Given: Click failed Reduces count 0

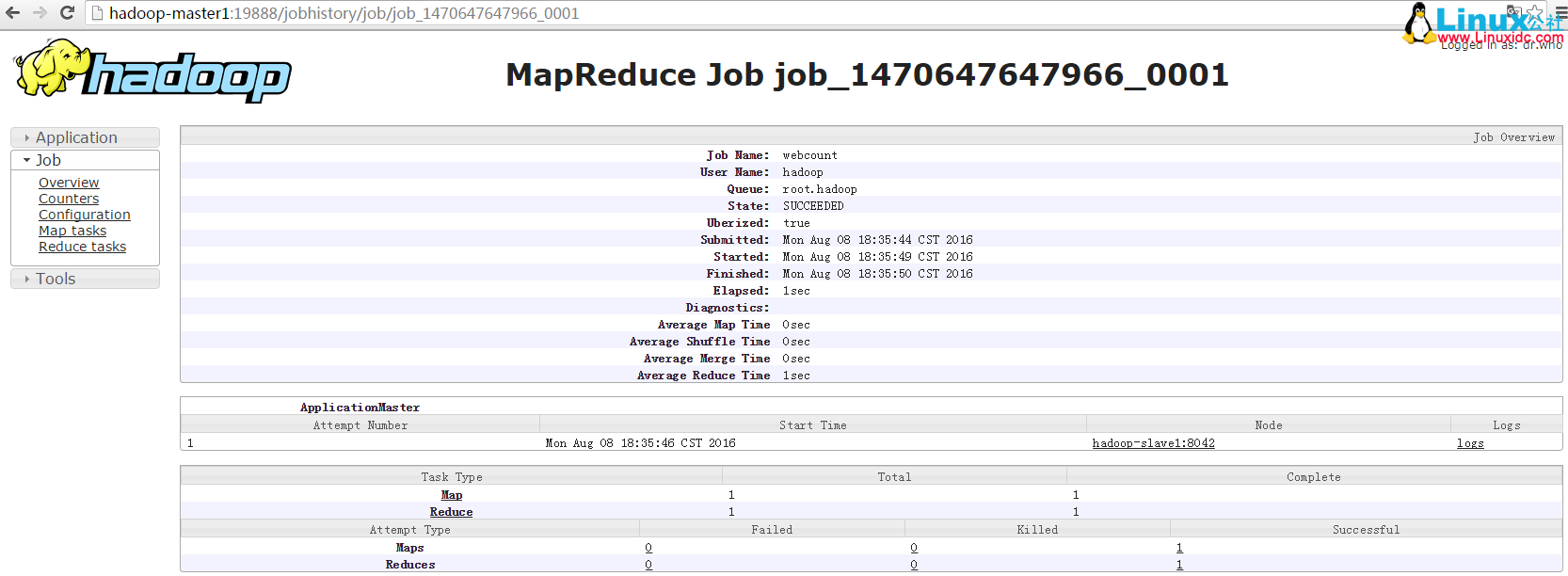Looking at the screenshot, I should pos(648,565).
